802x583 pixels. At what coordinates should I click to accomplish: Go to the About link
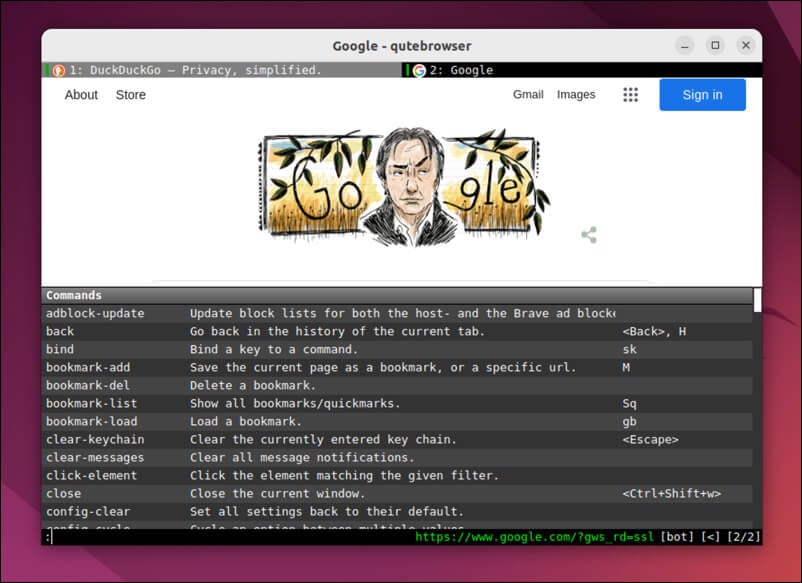click(81, 95)
